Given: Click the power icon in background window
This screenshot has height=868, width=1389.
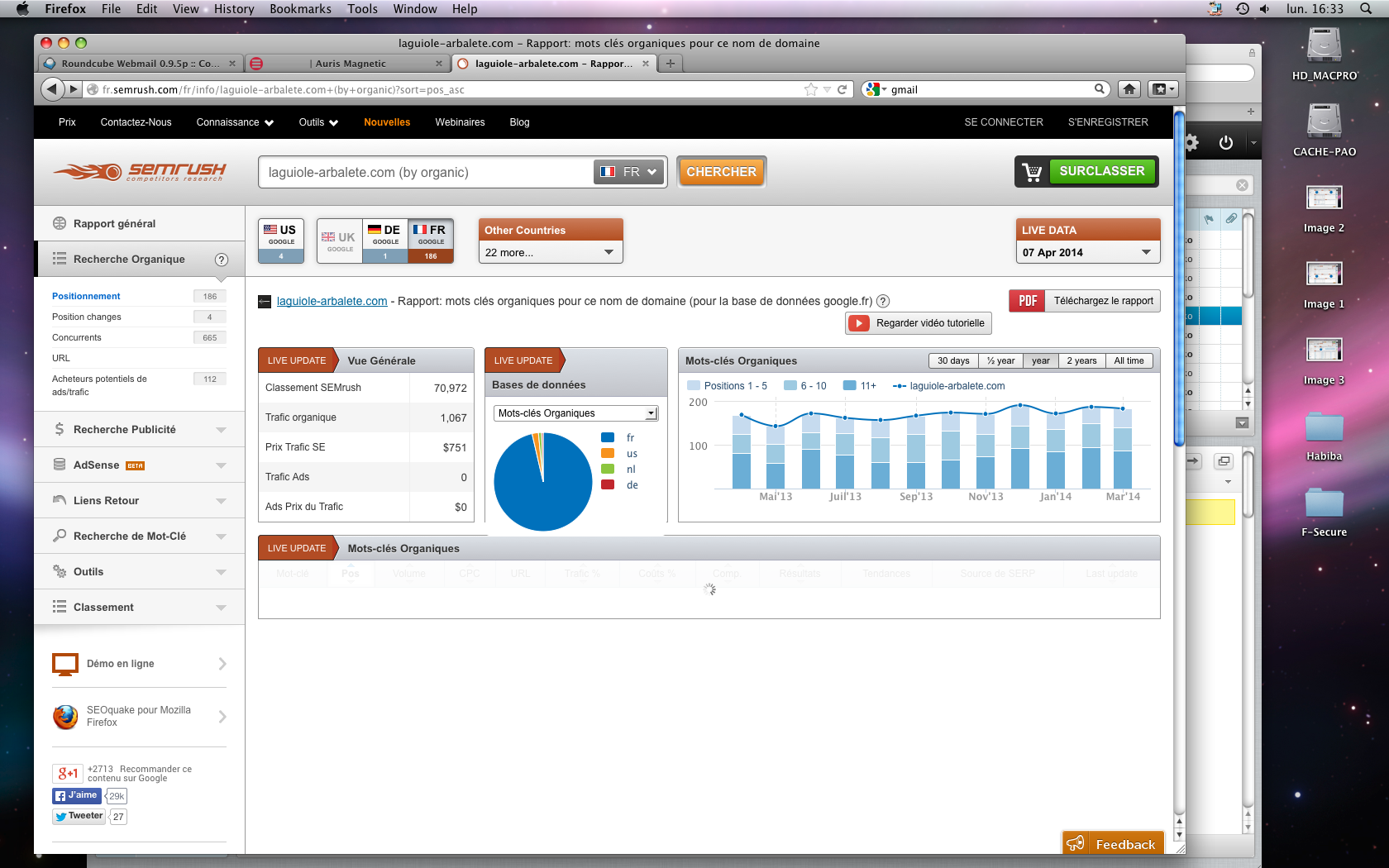Looking at the screenshot, I should click(x=1226, y=143).
